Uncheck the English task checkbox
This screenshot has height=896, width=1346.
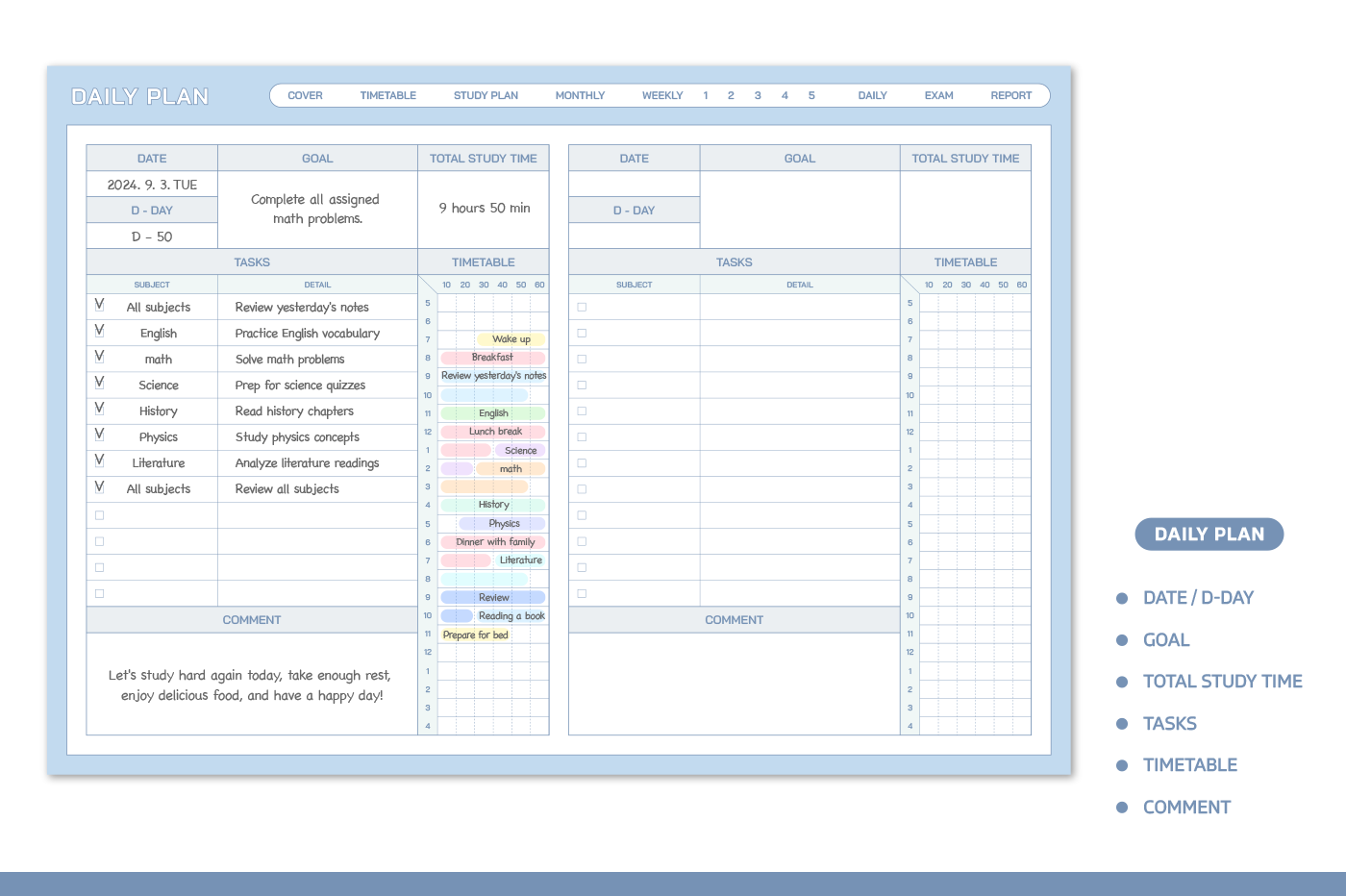tap(99, 332)
